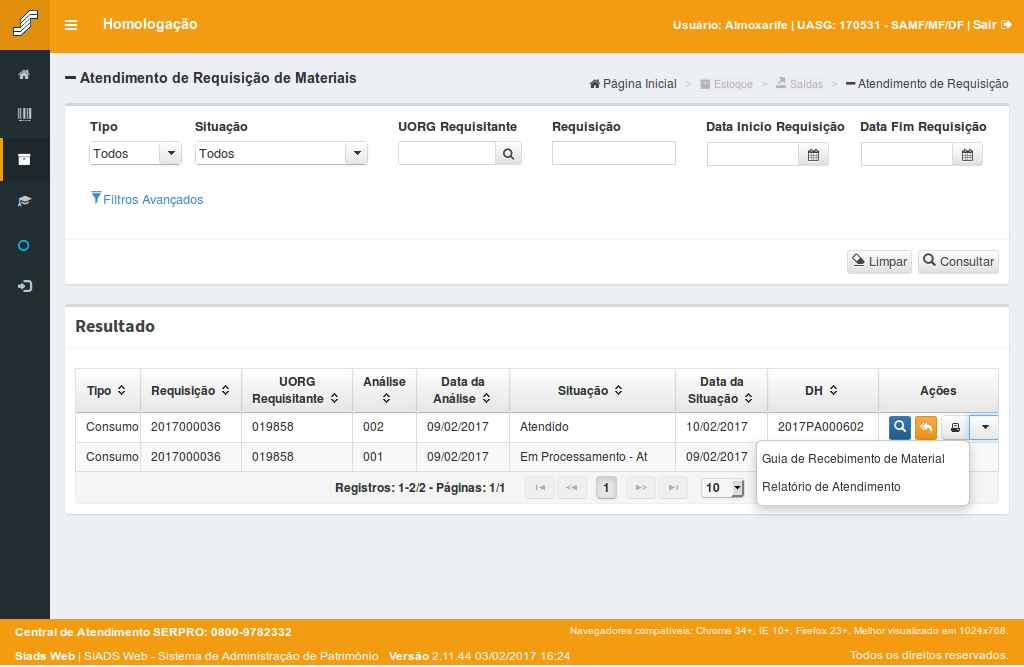Image resolution: width=1024 pixels, height=667 pixels.
Task: Select Em Processamento - At cell
Action: coord(592,457)
